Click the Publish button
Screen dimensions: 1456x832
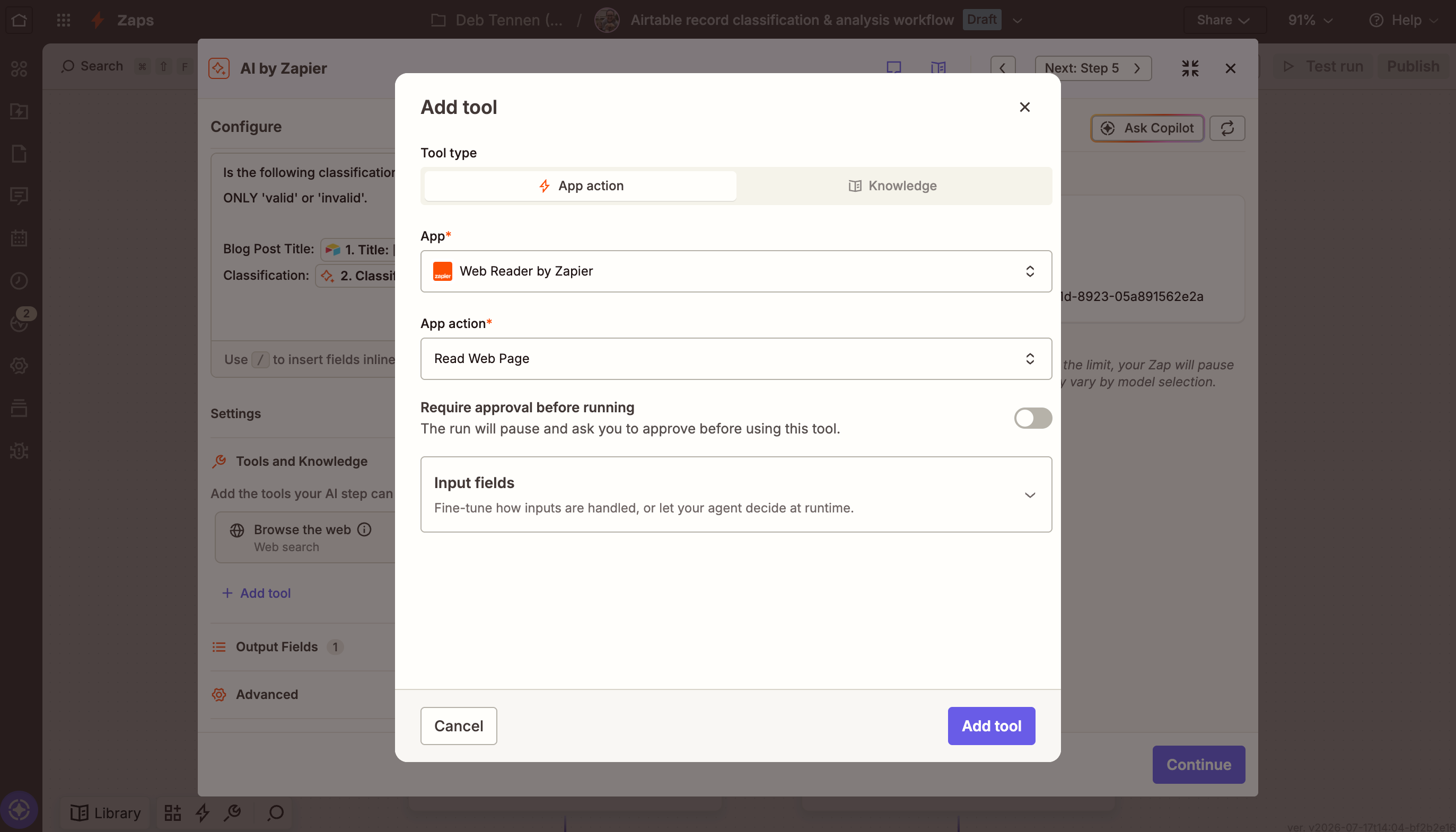1413,66
